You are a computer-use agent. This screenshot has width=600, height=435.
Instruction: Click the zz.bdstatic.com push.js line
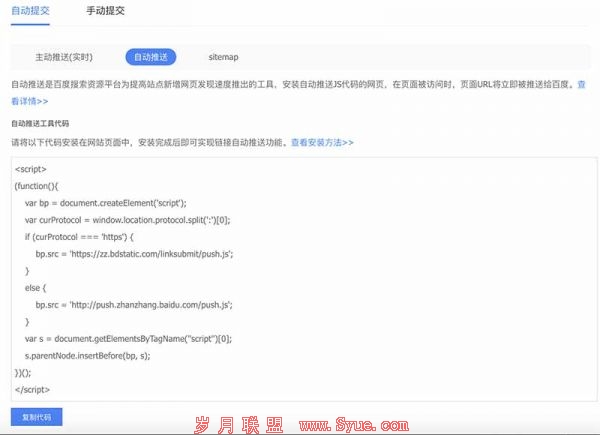(x=134, y=254)
